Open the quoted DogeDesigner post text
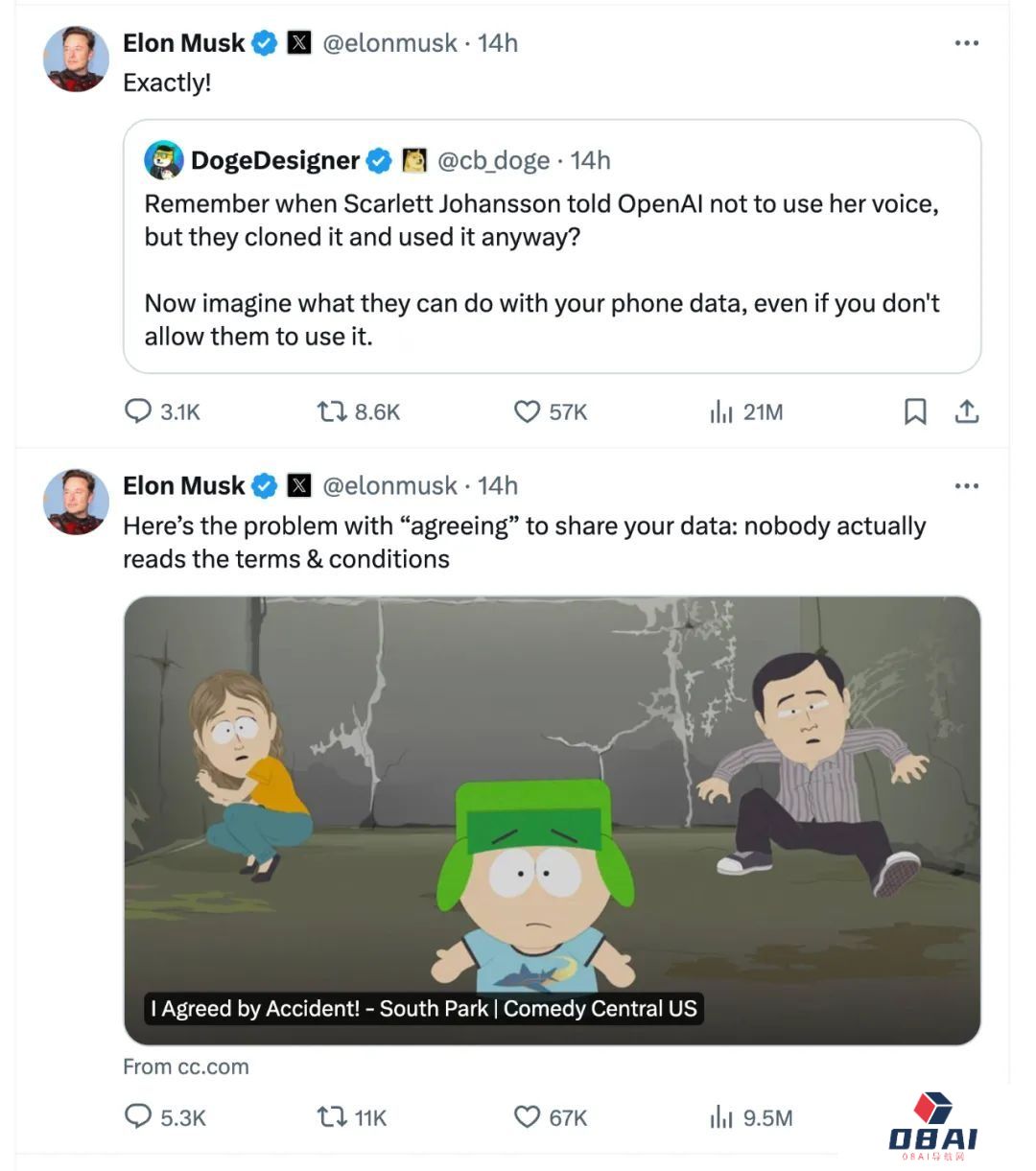Image resolution: width=1036 pixels, height=1171 pixels. (x=541, y=269)
